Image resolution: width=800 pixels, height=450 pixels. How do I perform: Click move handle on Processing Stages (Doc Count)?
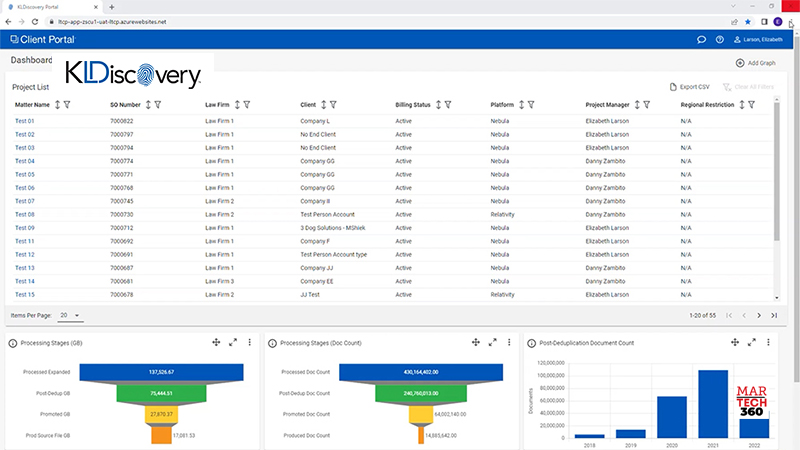(x=476, y=342)
